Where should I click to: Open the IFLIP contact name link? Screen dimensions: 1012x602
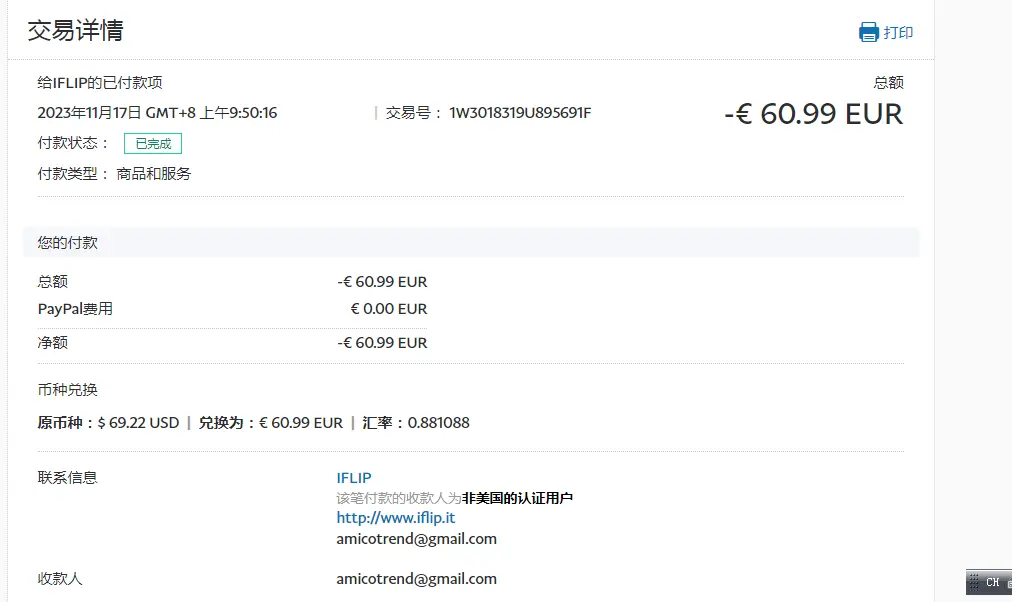[354, 478]
